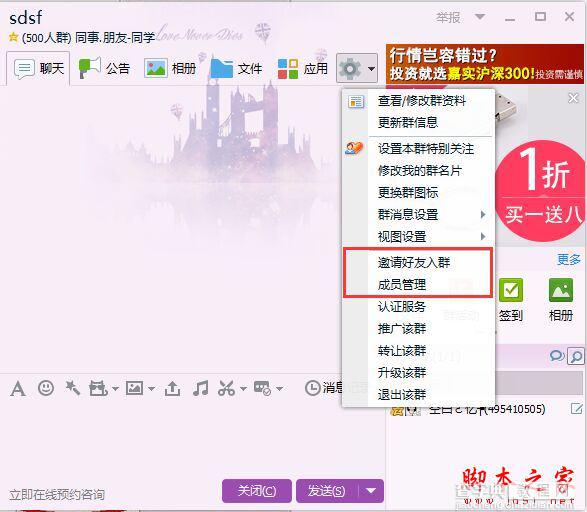
Task: Select 推广该群 menu item
Action: [402, 328]
